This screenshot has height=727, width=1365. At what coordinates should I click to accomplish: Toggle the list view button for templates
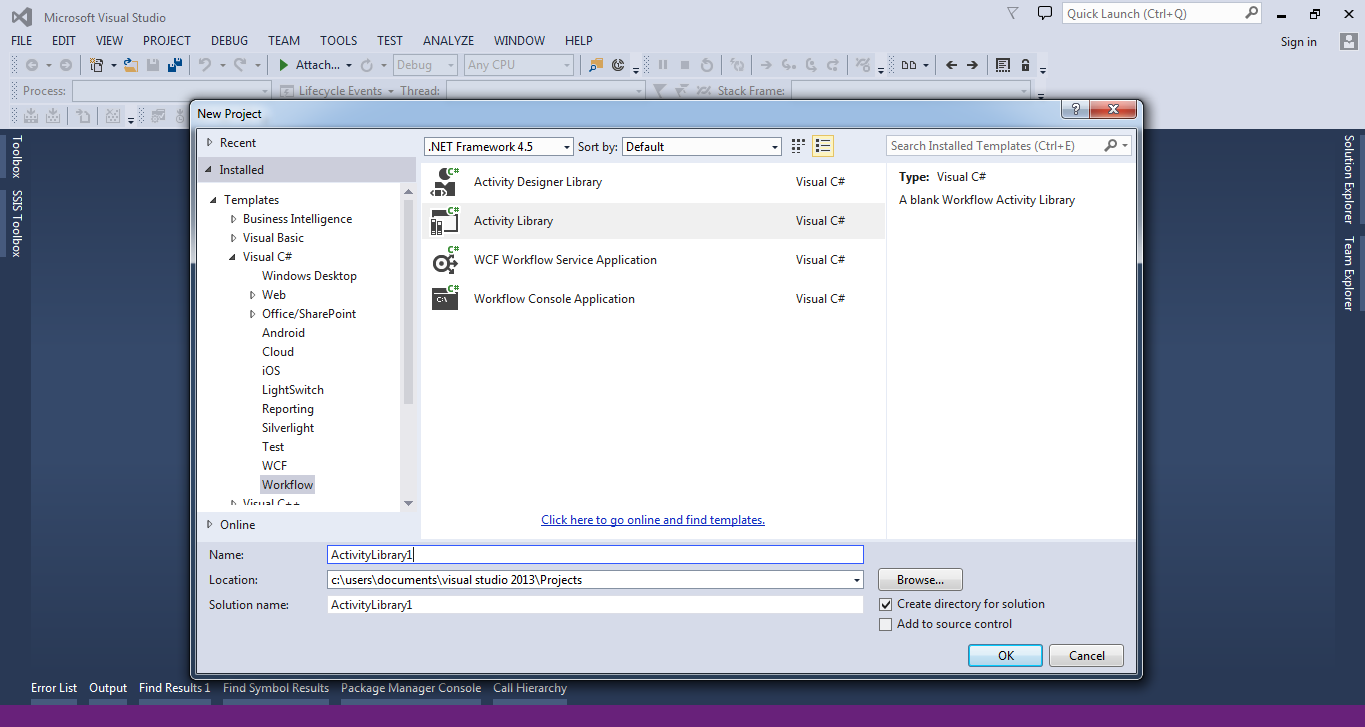tap(822, 145)
